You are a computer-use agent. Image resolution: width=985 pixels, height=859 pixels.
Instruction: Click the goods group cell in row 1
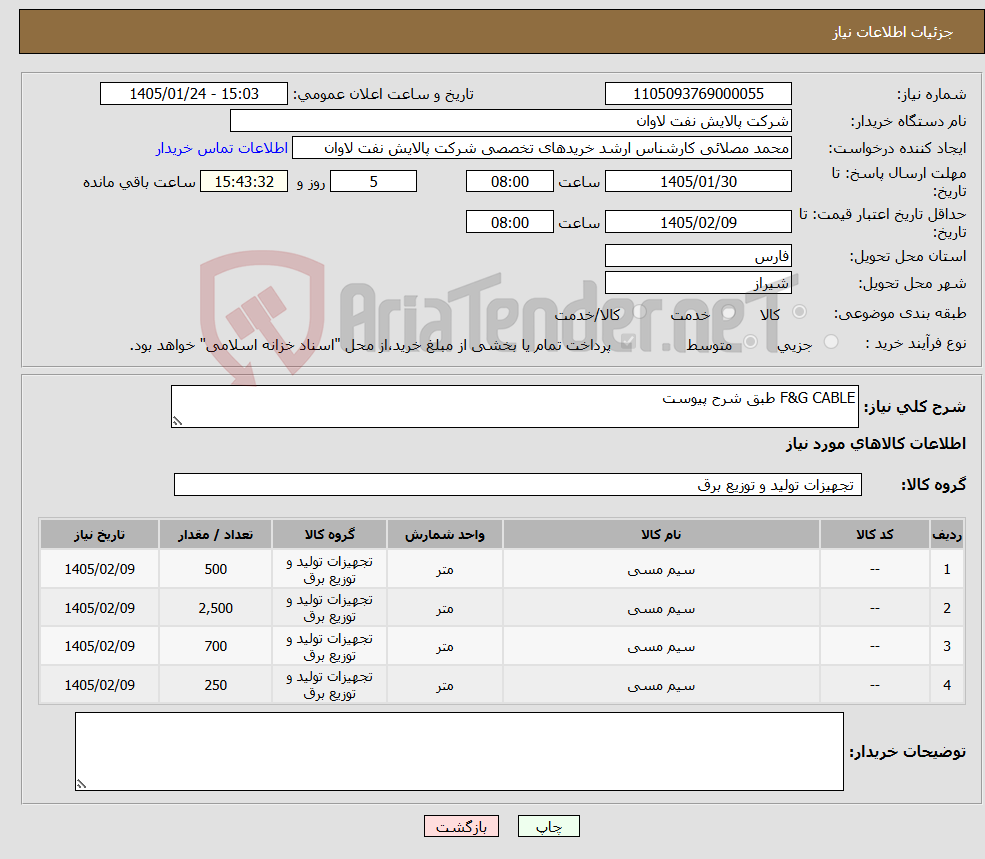(x=329, y=569)
